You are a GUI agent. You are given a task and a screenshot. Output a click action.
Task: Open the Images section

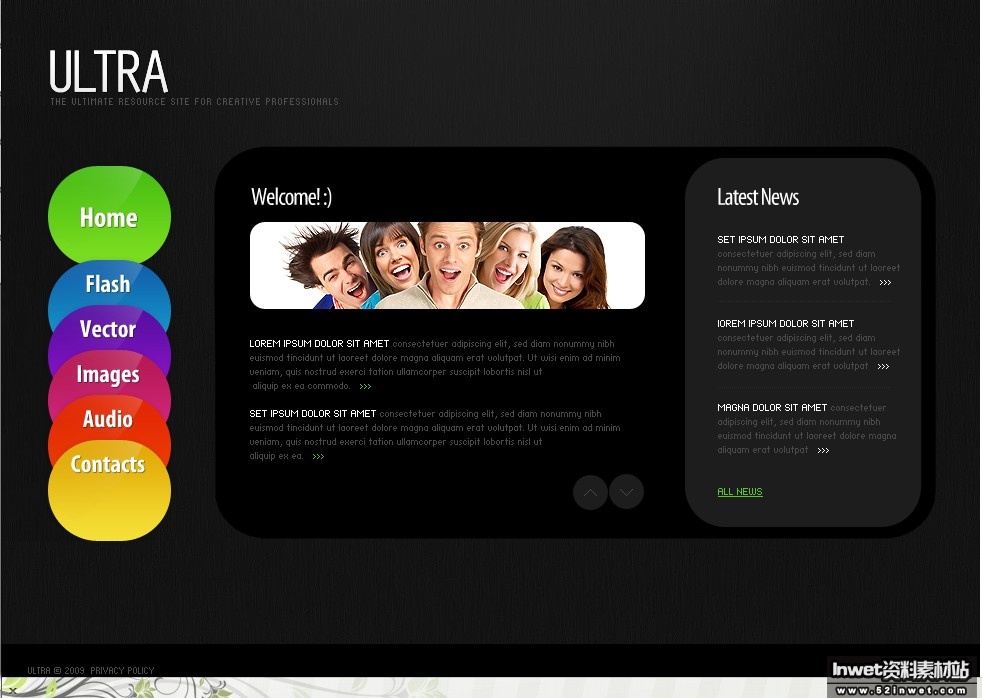click(108, 374)
